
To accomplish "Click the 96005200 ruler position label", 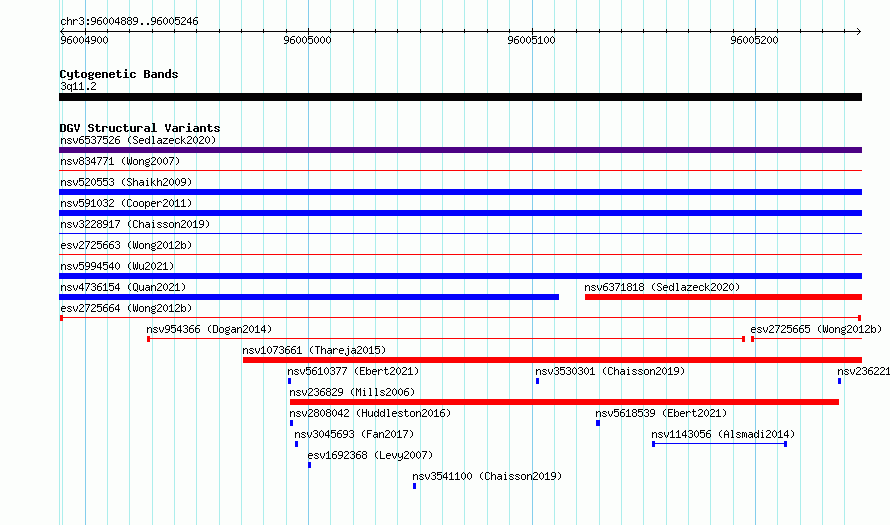I will coord(754,40).
